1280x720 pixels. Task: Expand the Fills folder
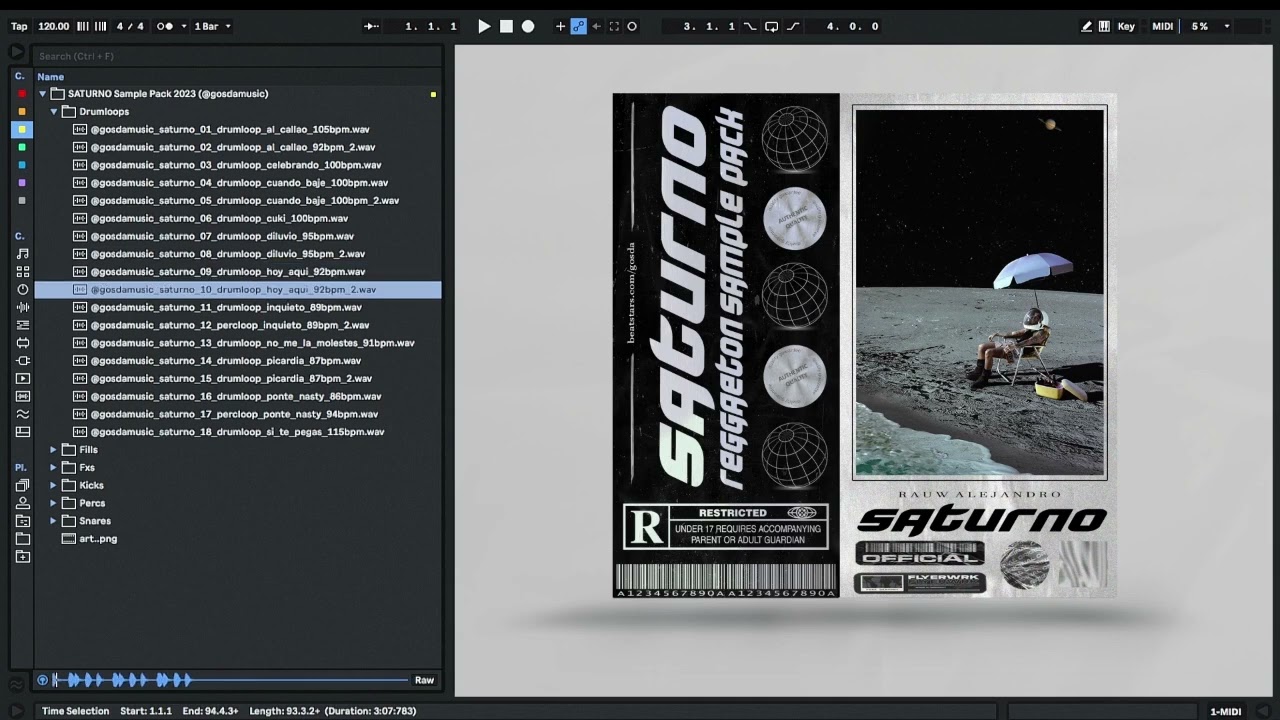54,450
